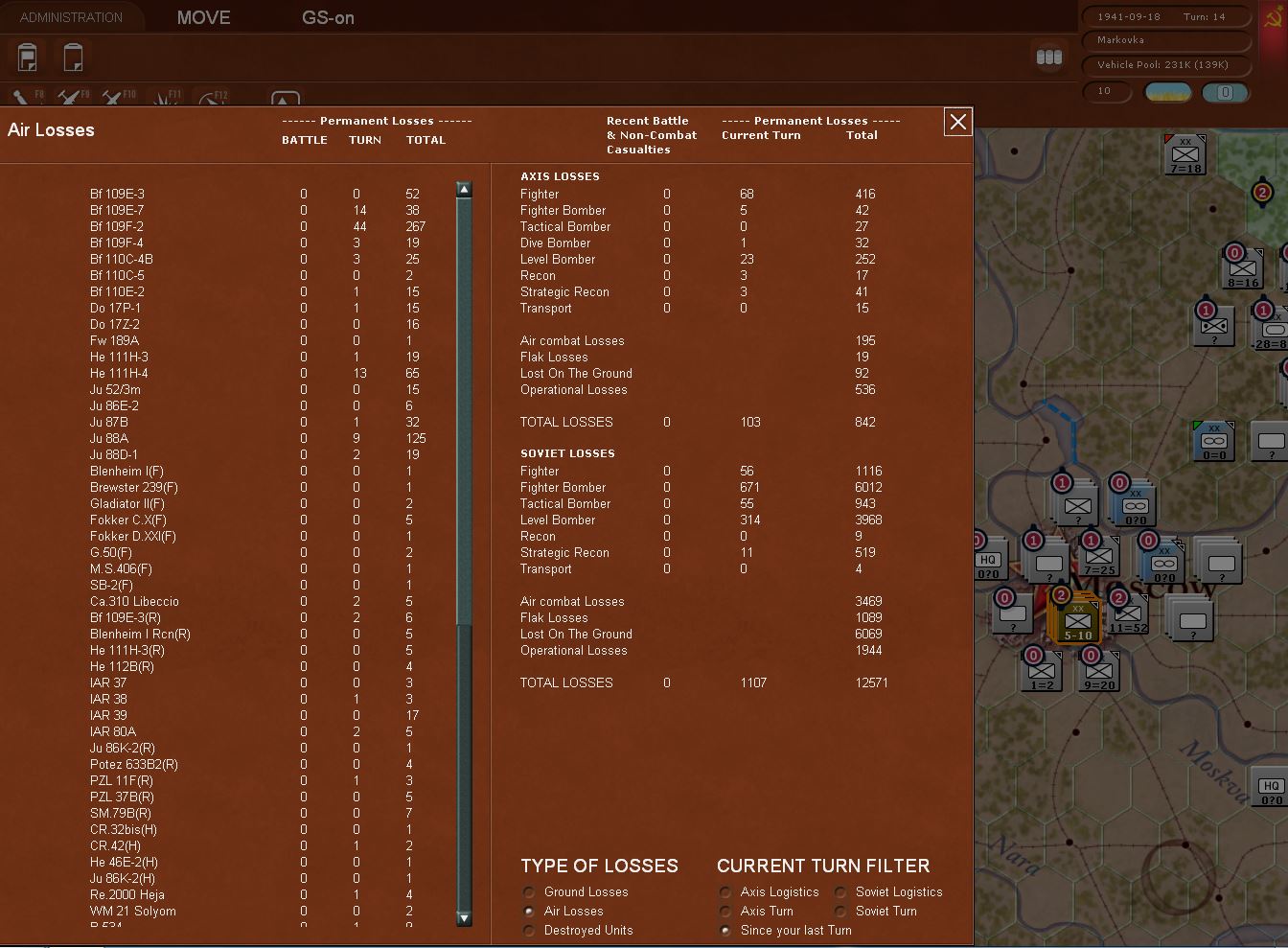1288x948 pixels.
Task: Select the cavalry counter marked with 1
Action: [x=1214, y=326]
